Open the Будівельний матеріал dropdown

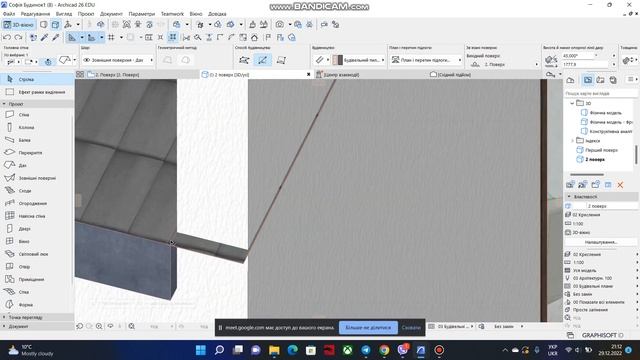358,60
